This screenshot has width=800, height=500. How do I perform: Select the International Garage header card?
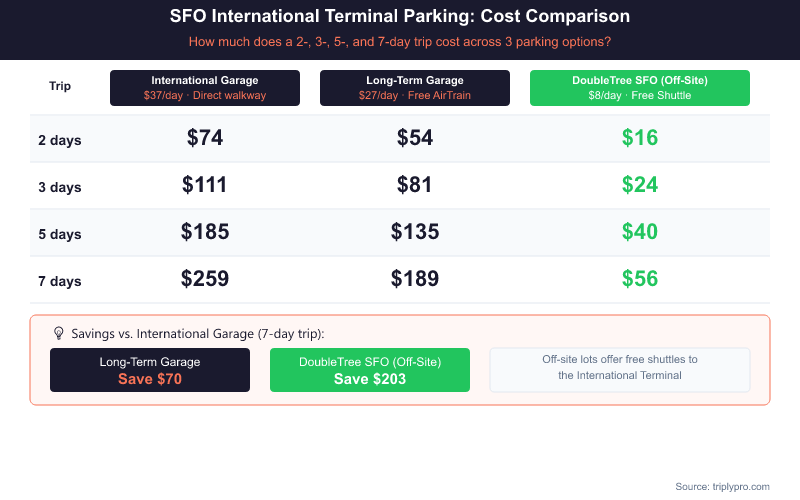[x=205, y=87]
